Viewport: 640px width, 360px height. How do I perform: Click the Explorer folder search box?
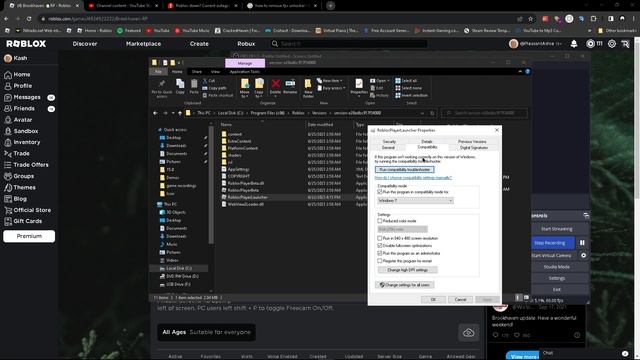tap(485, 113)
